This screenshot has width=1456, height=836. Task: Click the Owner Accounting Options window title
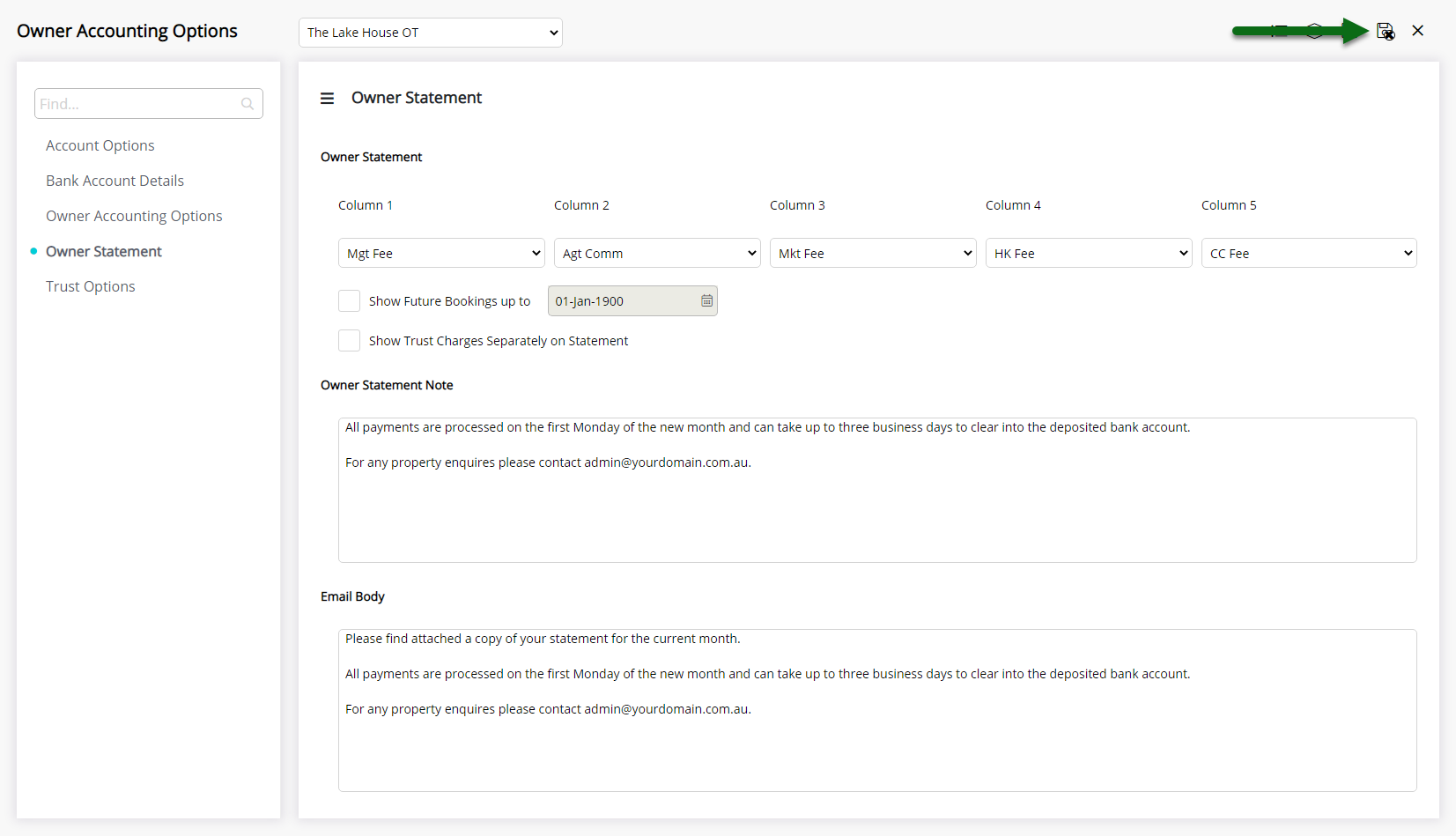[x=127, y=31]
